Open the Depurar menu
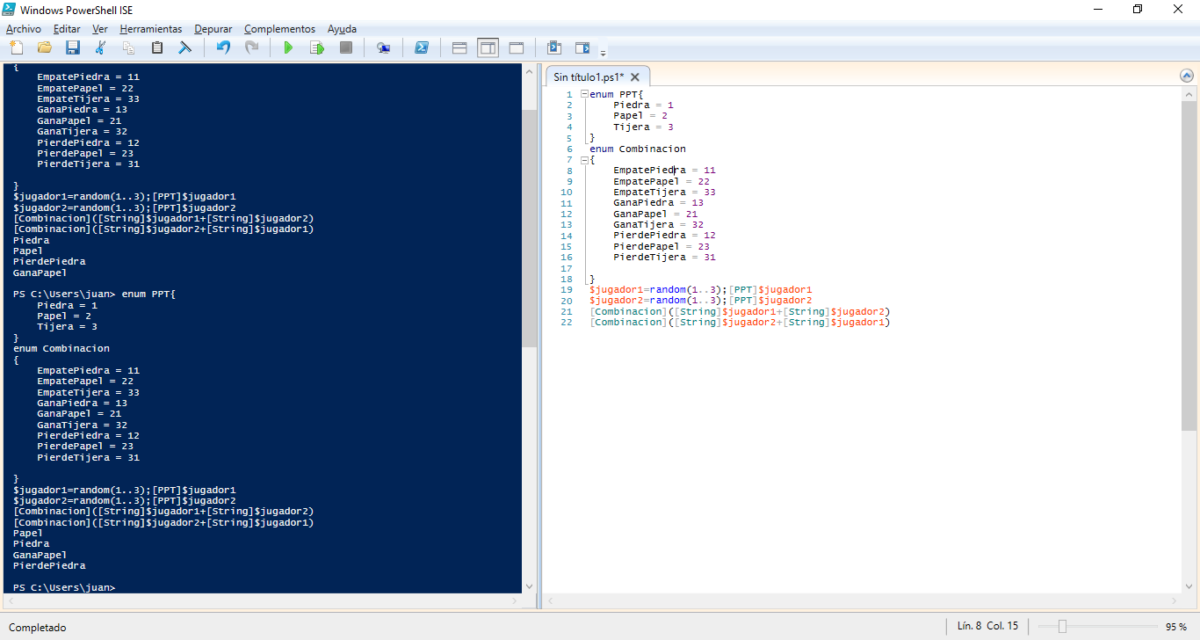The height and width of the screenshot is (640, 1200). (213, 28)
